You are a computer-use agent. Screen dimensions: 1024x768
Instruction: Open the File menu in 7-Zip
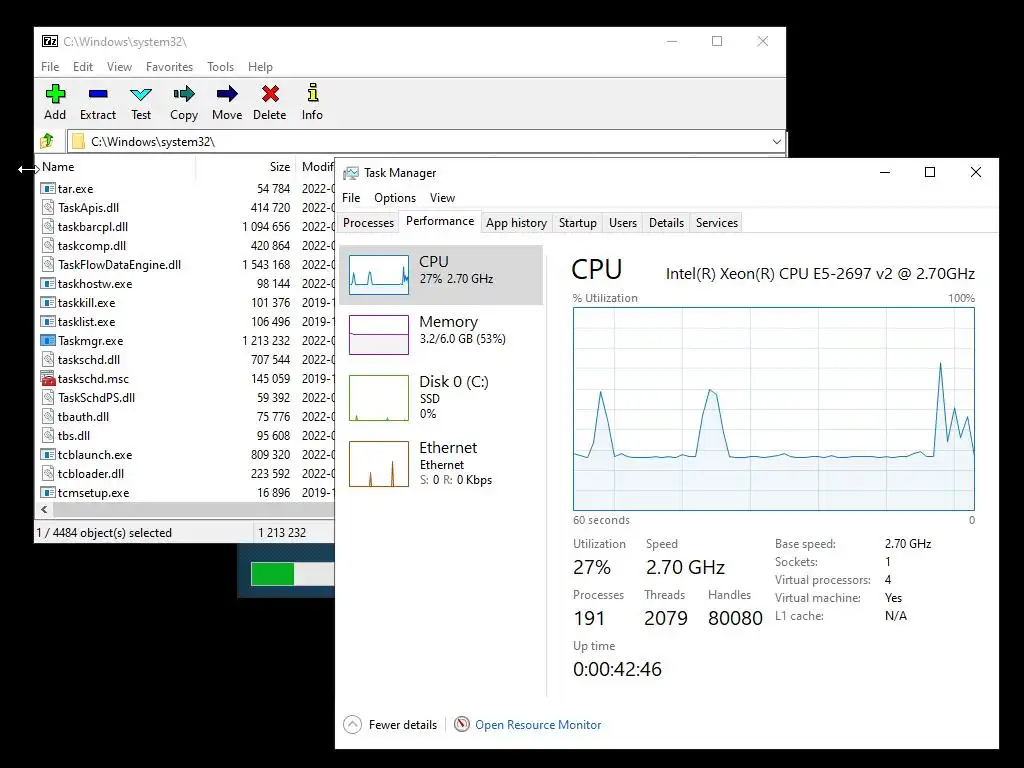click(x=50, y=67)
